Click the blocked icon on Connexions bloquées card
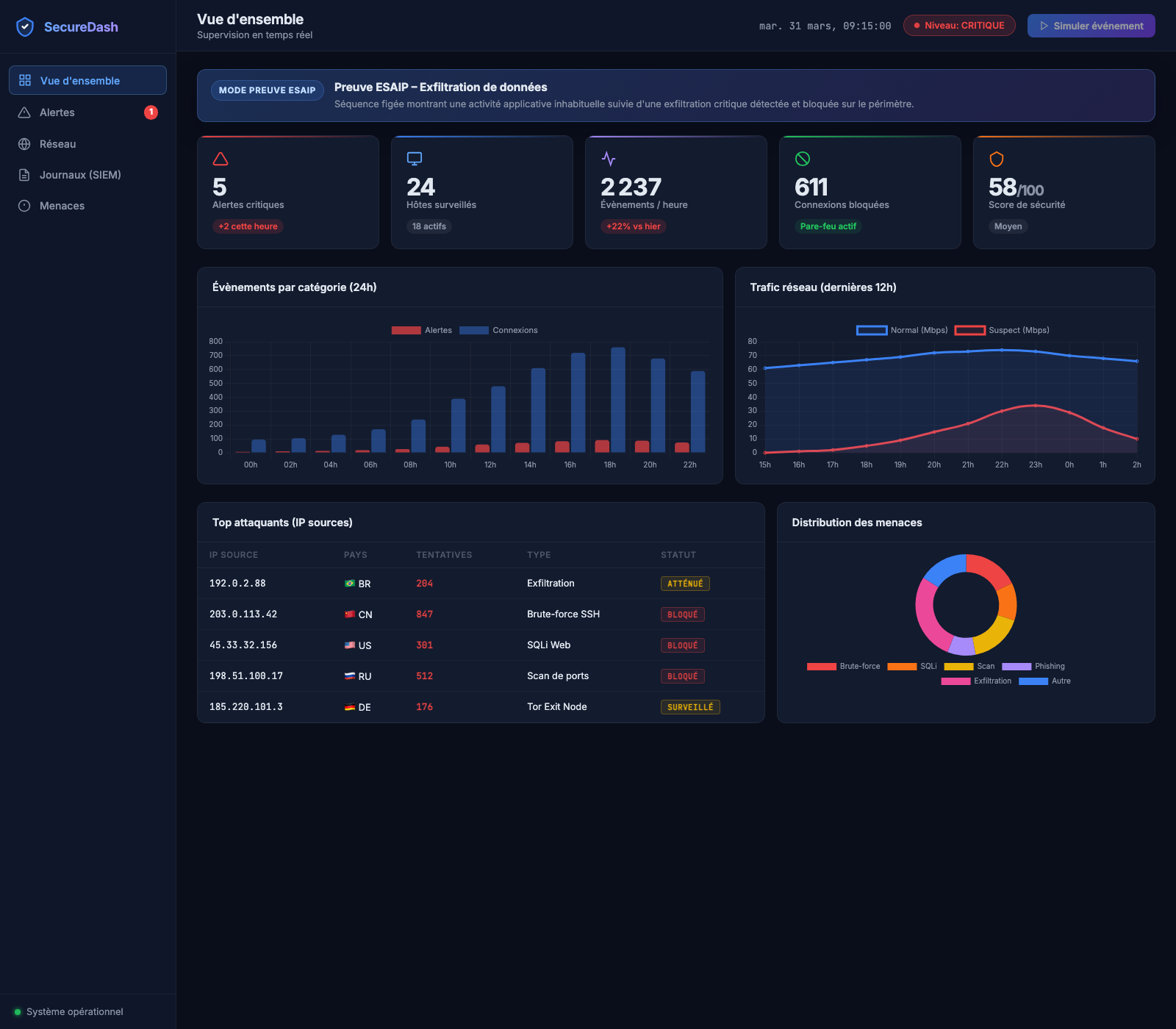The width and height of the screenshot is (1176, 1029). pyautogui.click(x=803, y=159)
